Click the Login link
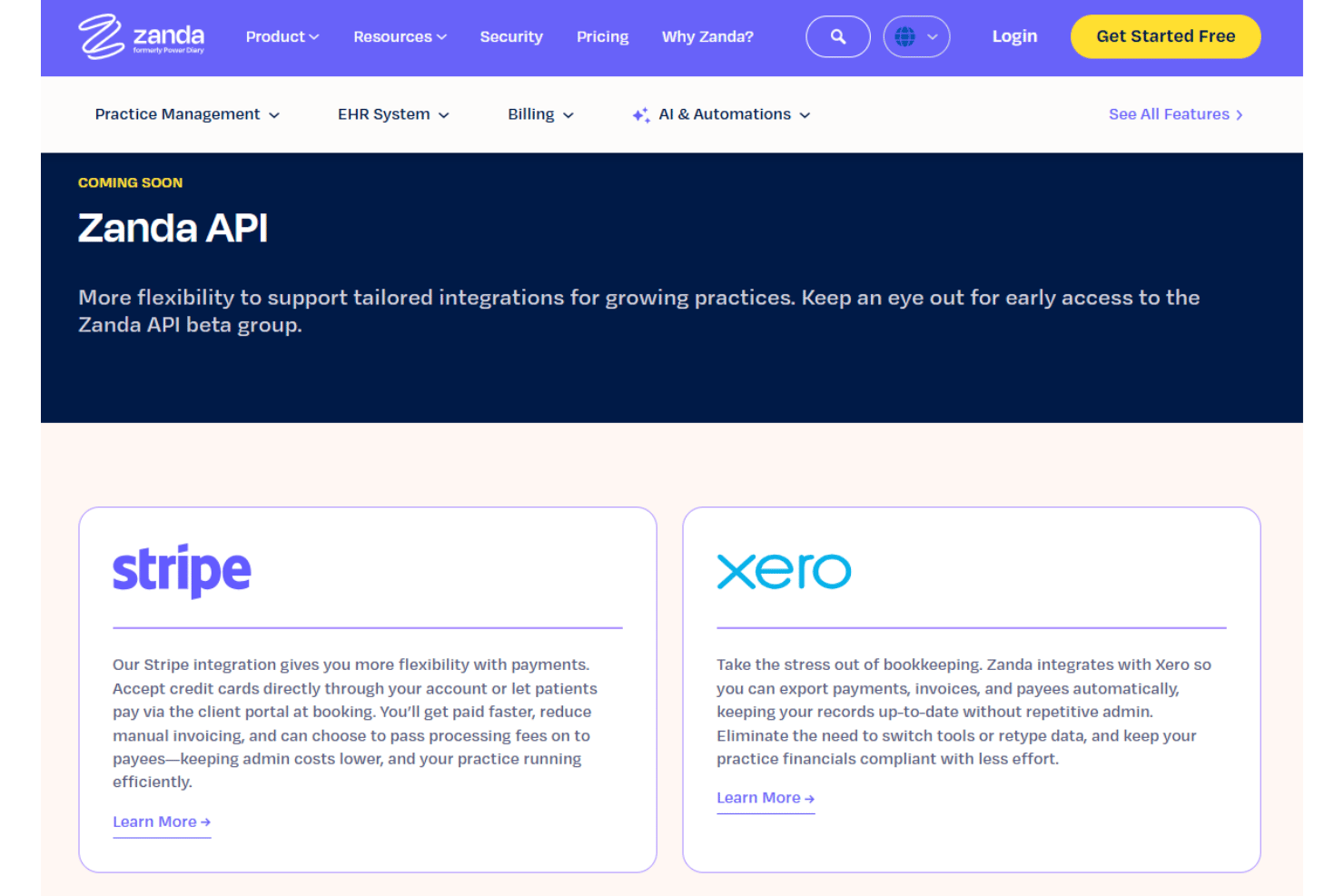The width and height of the screenshot is (1344, 896). 1014,36
